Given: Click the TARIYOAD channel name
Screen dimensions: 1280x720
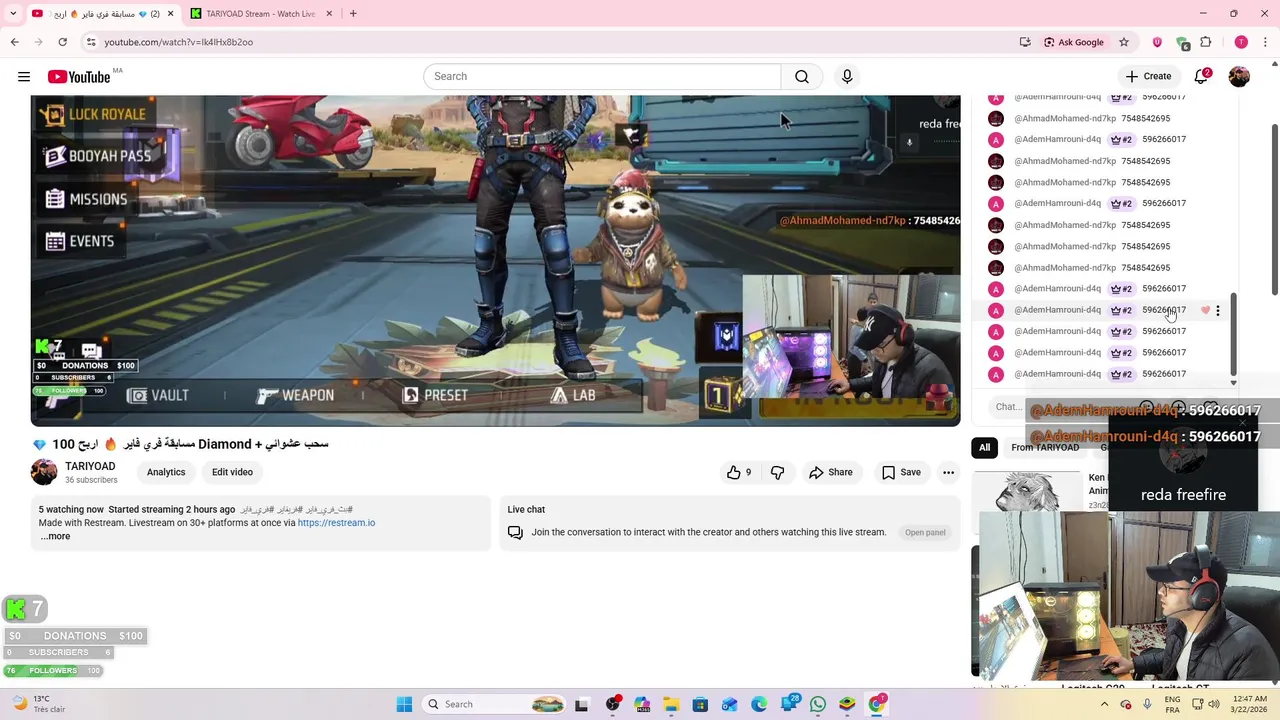Looking at the screenshot, I should (x=90, y=466).
